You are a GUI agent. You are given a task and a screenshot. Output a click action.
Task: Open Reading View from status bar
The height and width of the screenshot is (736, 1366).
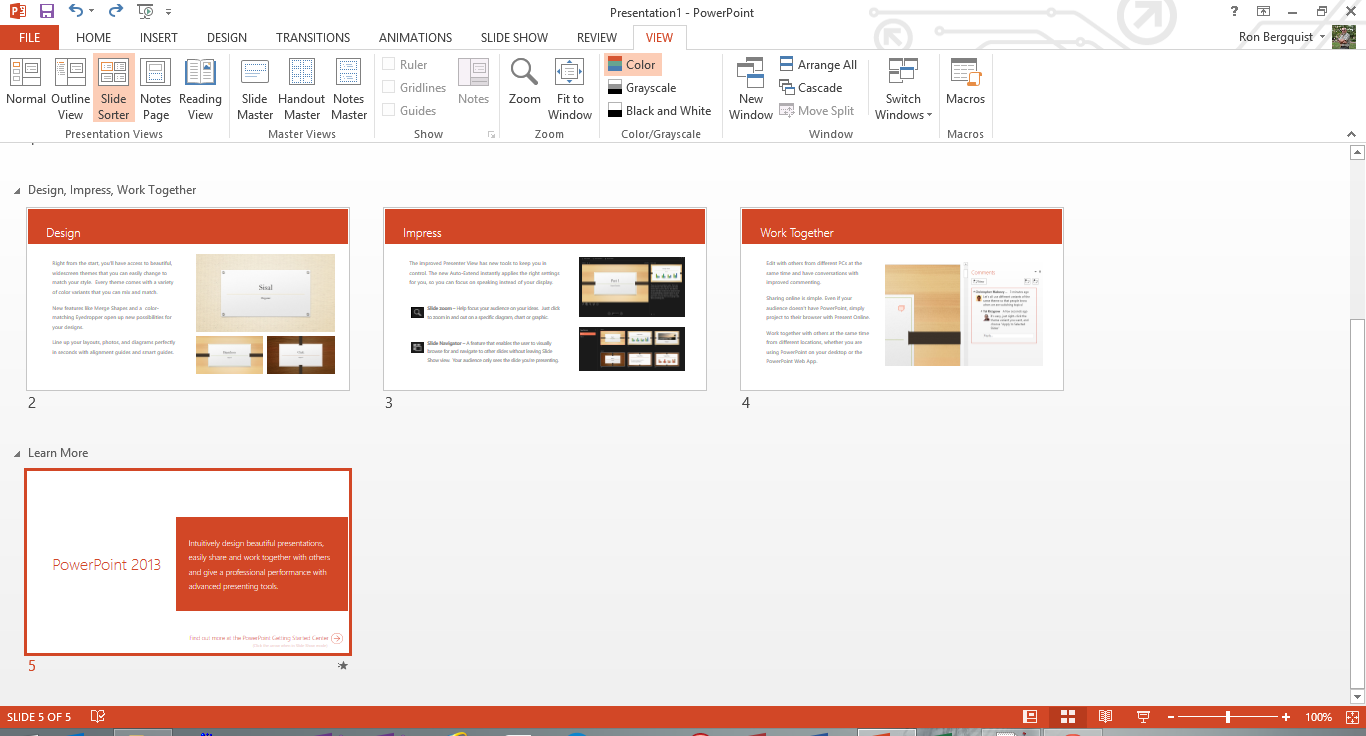point(1105,717)
